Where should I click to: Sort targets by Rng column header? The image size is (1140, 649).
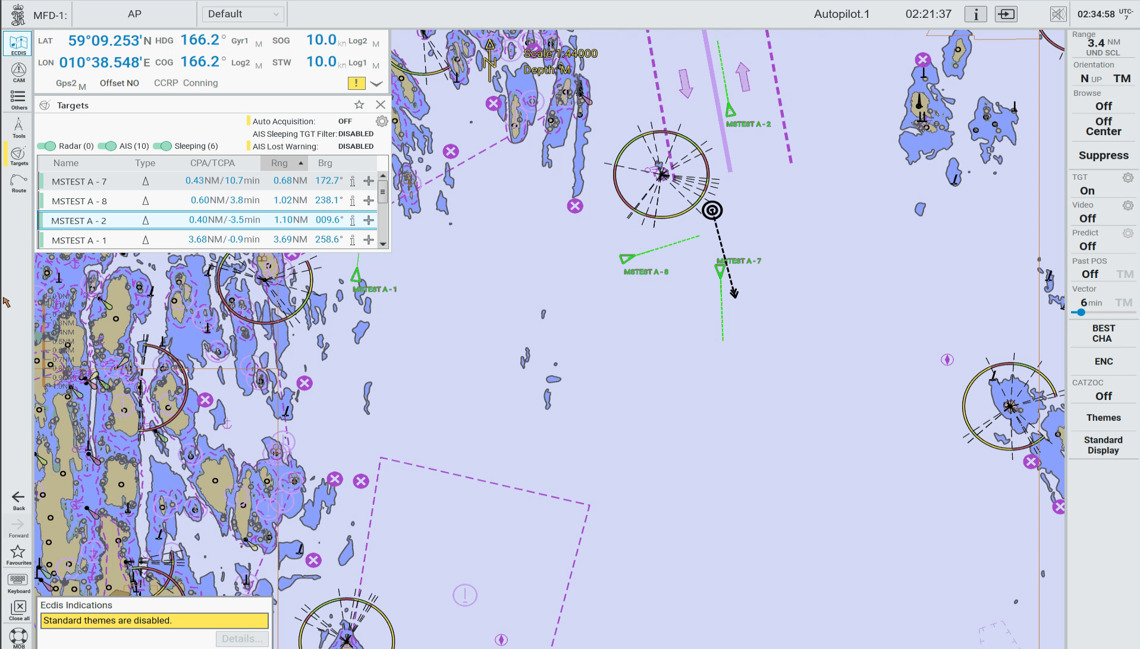[284, 163]
